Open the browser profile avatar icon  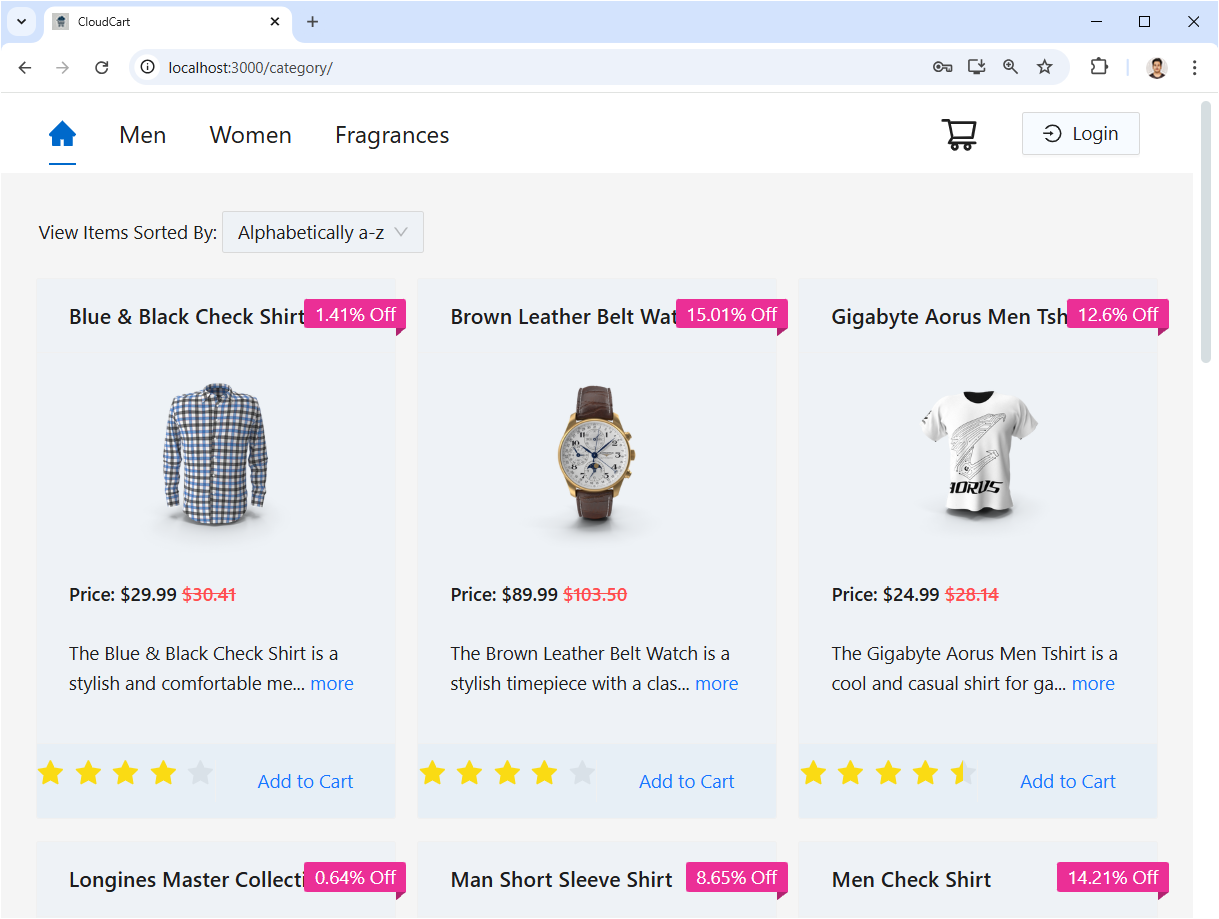[1156, 67]
